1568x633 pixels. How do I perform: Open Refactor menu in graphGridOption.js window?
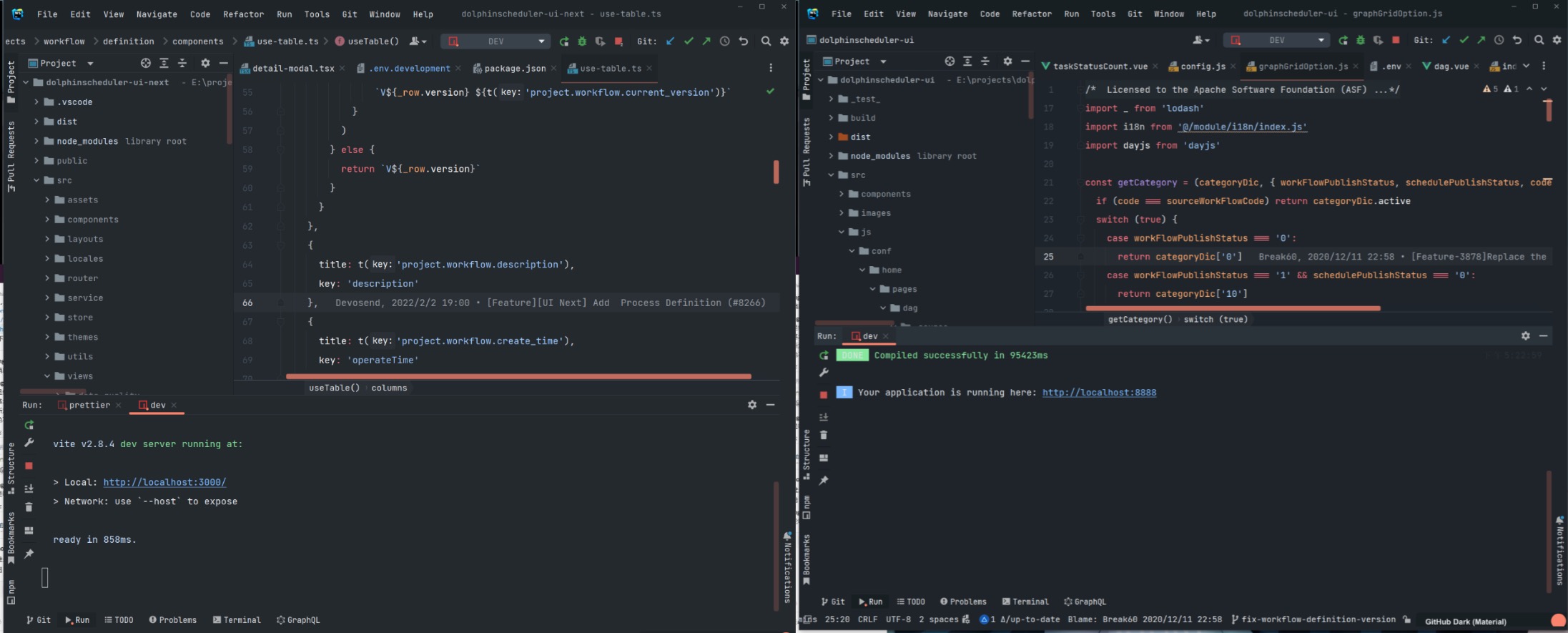pyautogui.click(x=1031, y=14)
